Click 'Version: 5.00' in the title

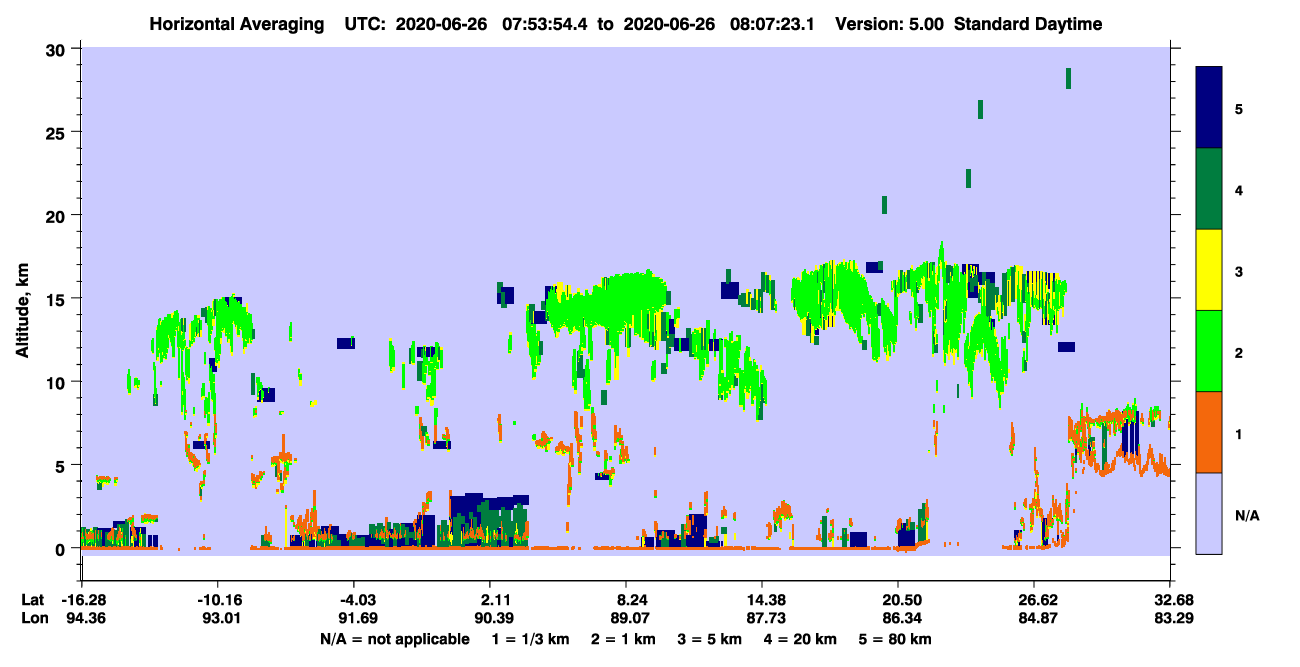(888, 24)
